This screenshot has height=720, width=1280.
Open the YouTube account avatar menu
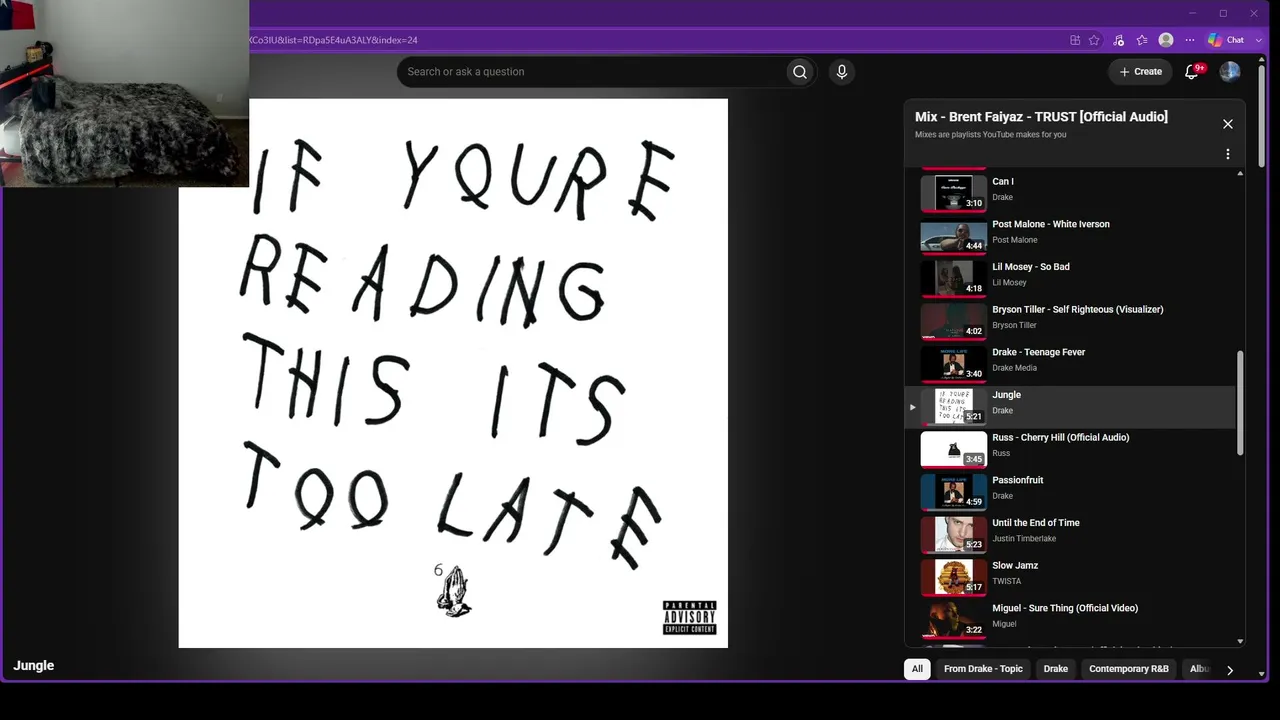(x=1230, y=72)
